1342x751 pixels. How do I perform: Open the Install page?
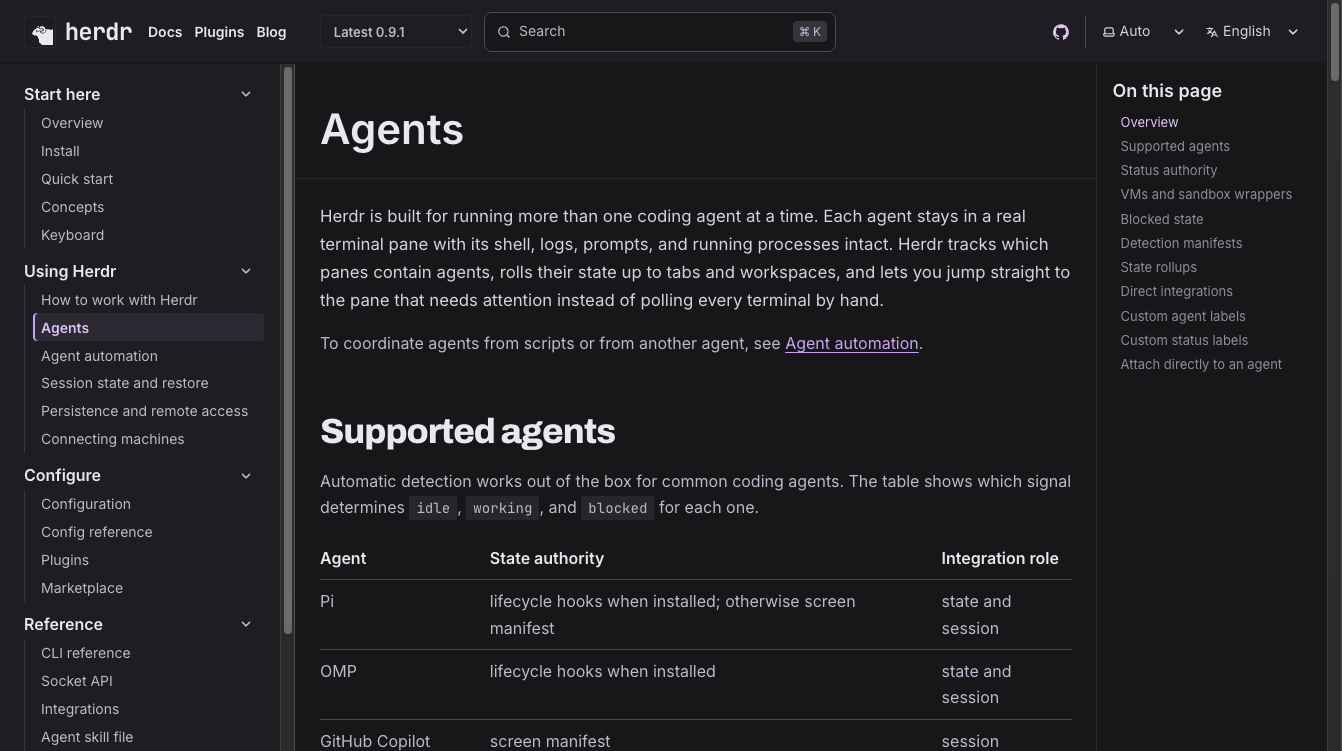coord(60,151)
